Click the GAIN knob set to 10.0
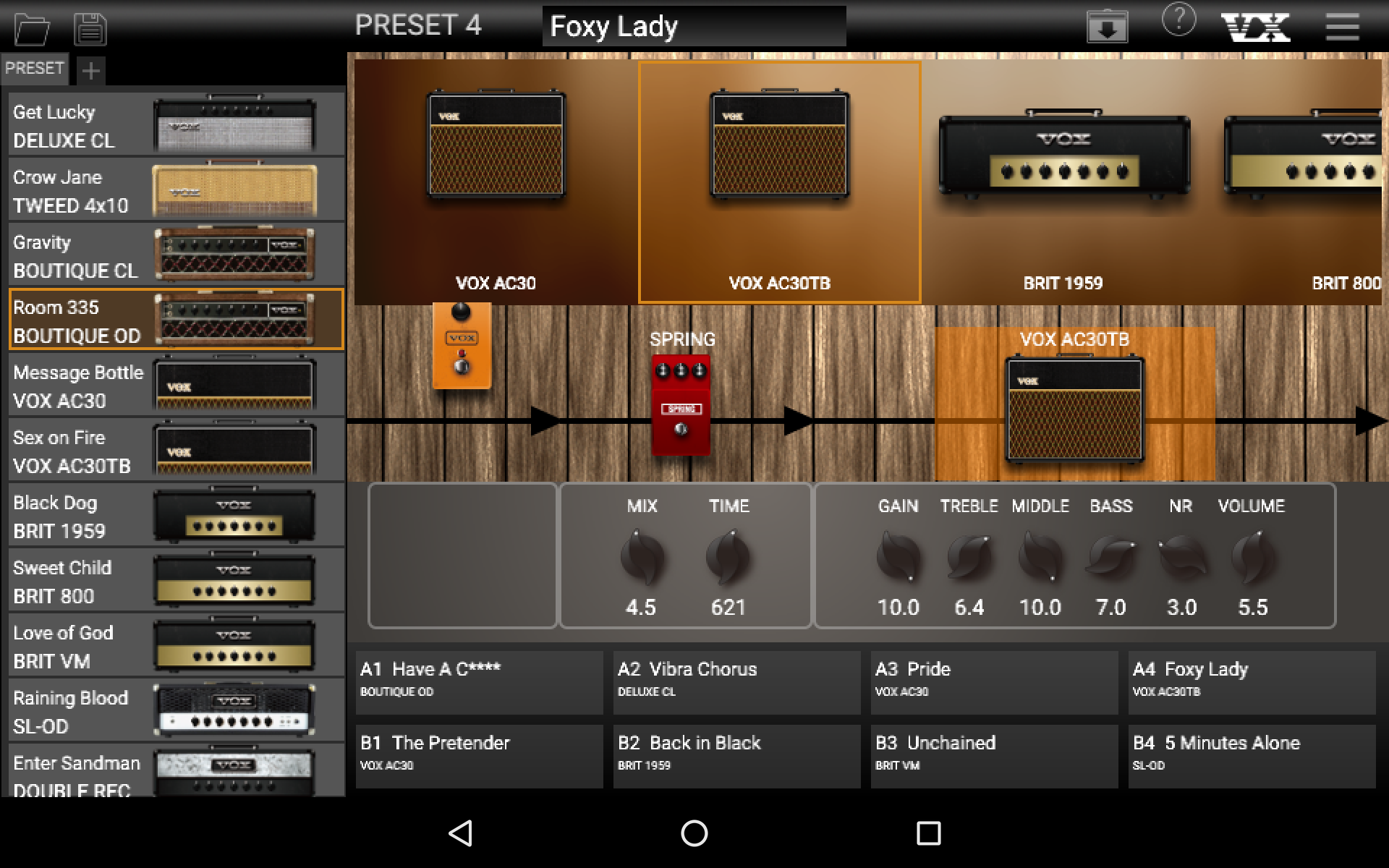The height and width of the screenshot is (868, 1389). (x=898, y=557)
